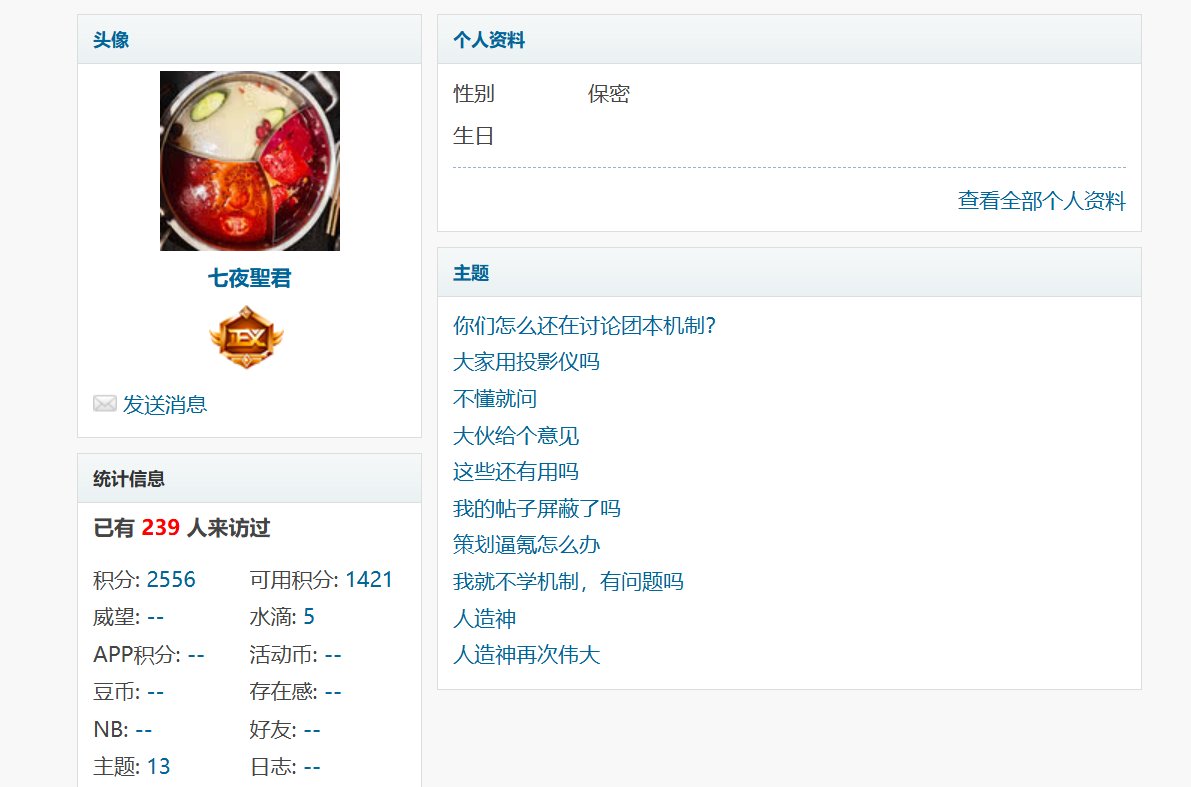Open thread 策划逼氪怎么办

[x=526, y=545]
